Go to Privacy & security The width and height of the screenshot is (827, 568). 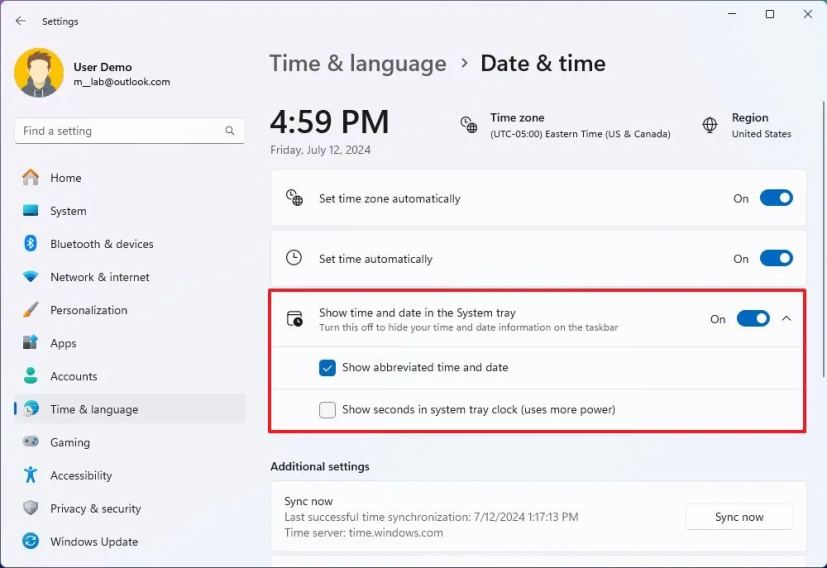click(130, 508)
